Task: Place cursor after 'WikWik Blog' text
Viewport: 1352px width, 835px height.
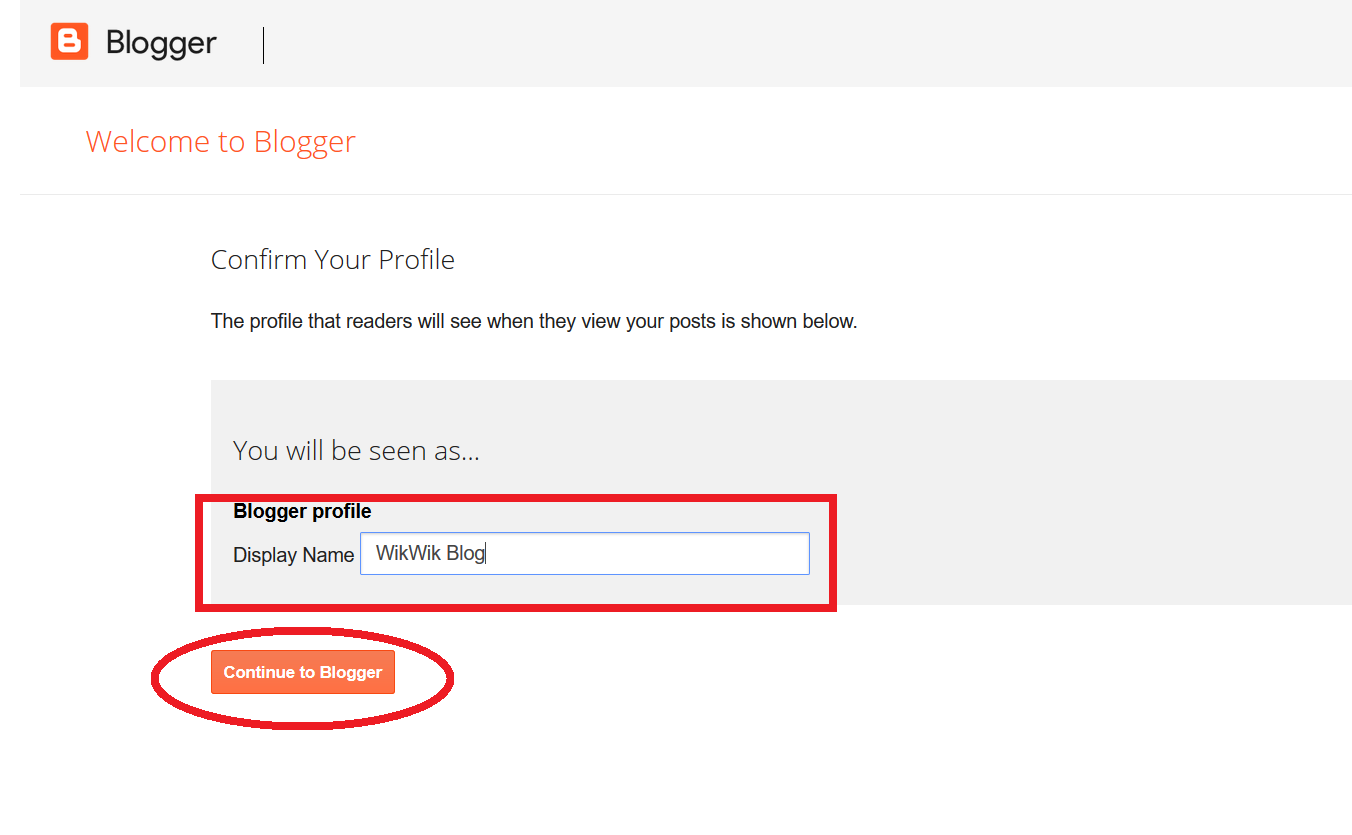Action: pos(487,553)
